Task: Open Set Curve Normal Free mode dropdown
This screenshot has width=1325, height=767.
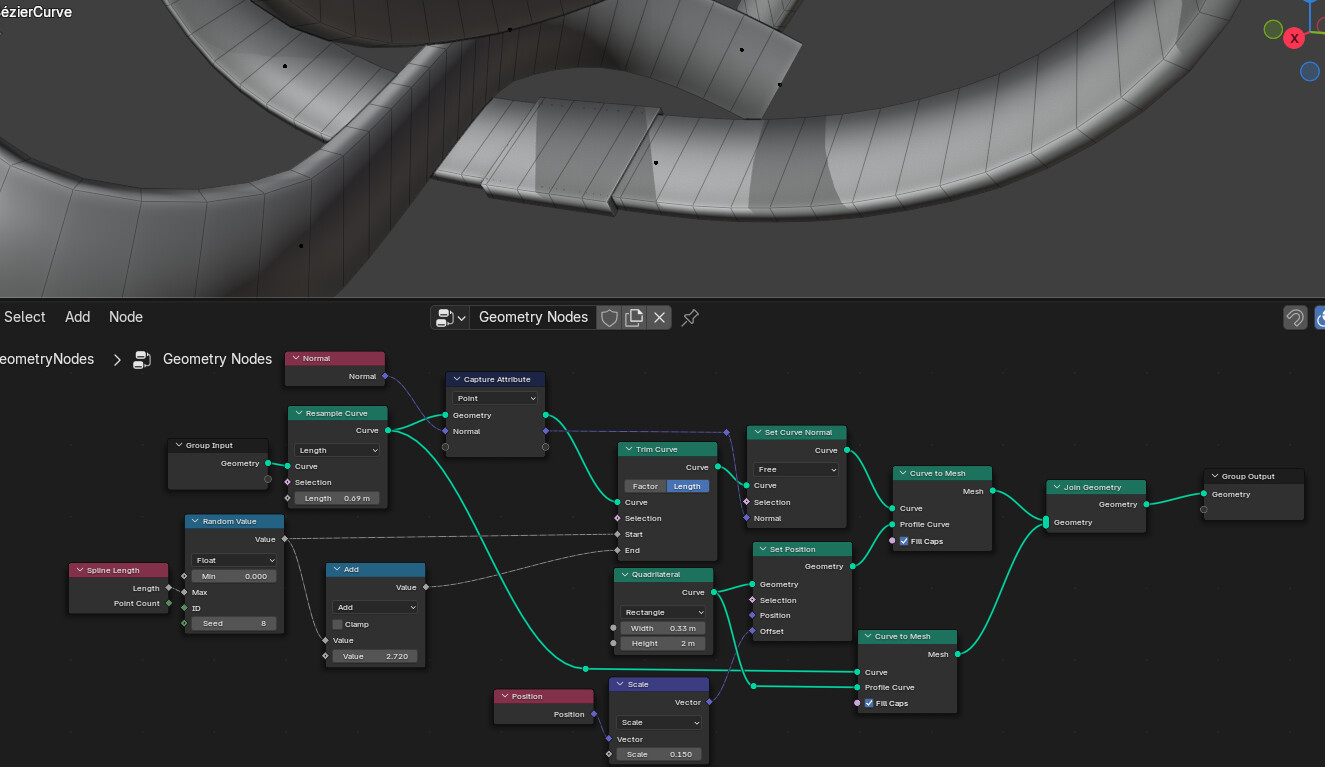Action: click(796, 469)
